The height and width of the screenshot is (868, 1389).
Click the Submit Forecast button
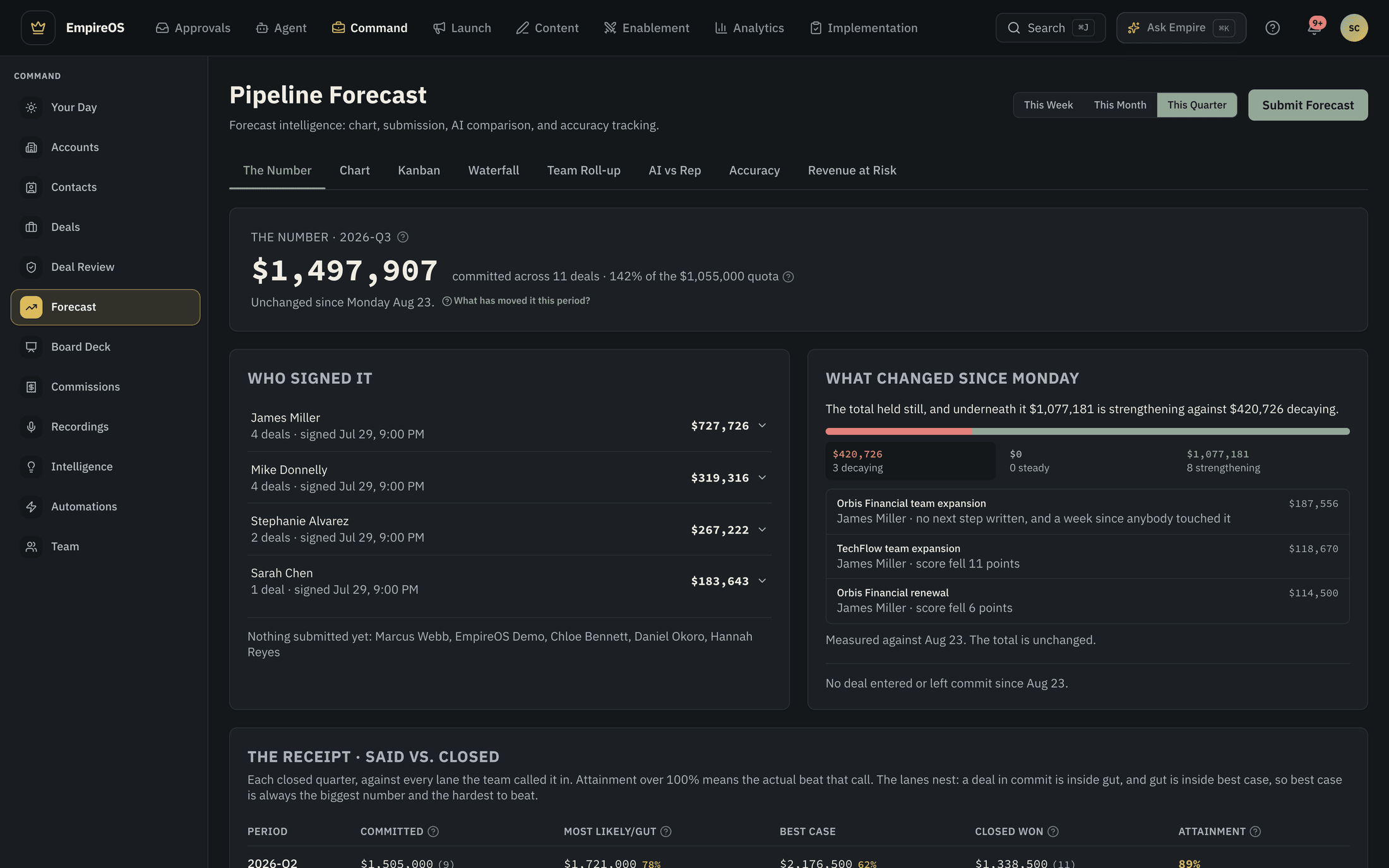[1308, 105]
